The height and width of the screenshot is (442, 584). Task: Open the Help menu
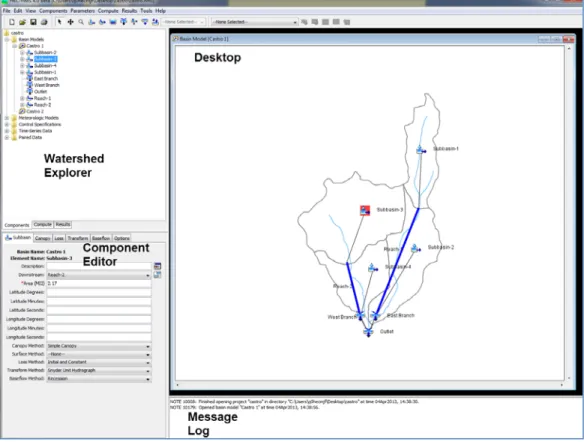(x=161, y=11)
